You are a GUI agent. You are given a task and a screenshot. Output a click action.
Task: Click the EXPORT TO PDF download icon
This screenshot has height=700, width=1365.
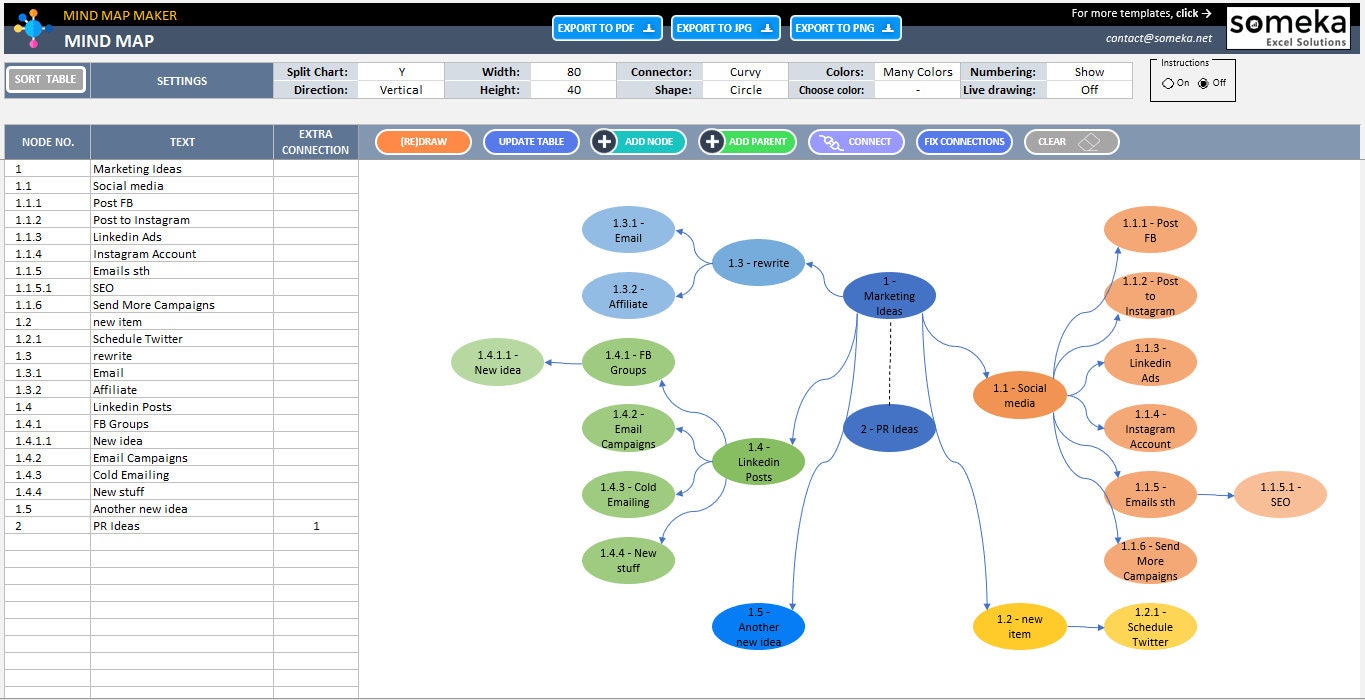point(650,28)
